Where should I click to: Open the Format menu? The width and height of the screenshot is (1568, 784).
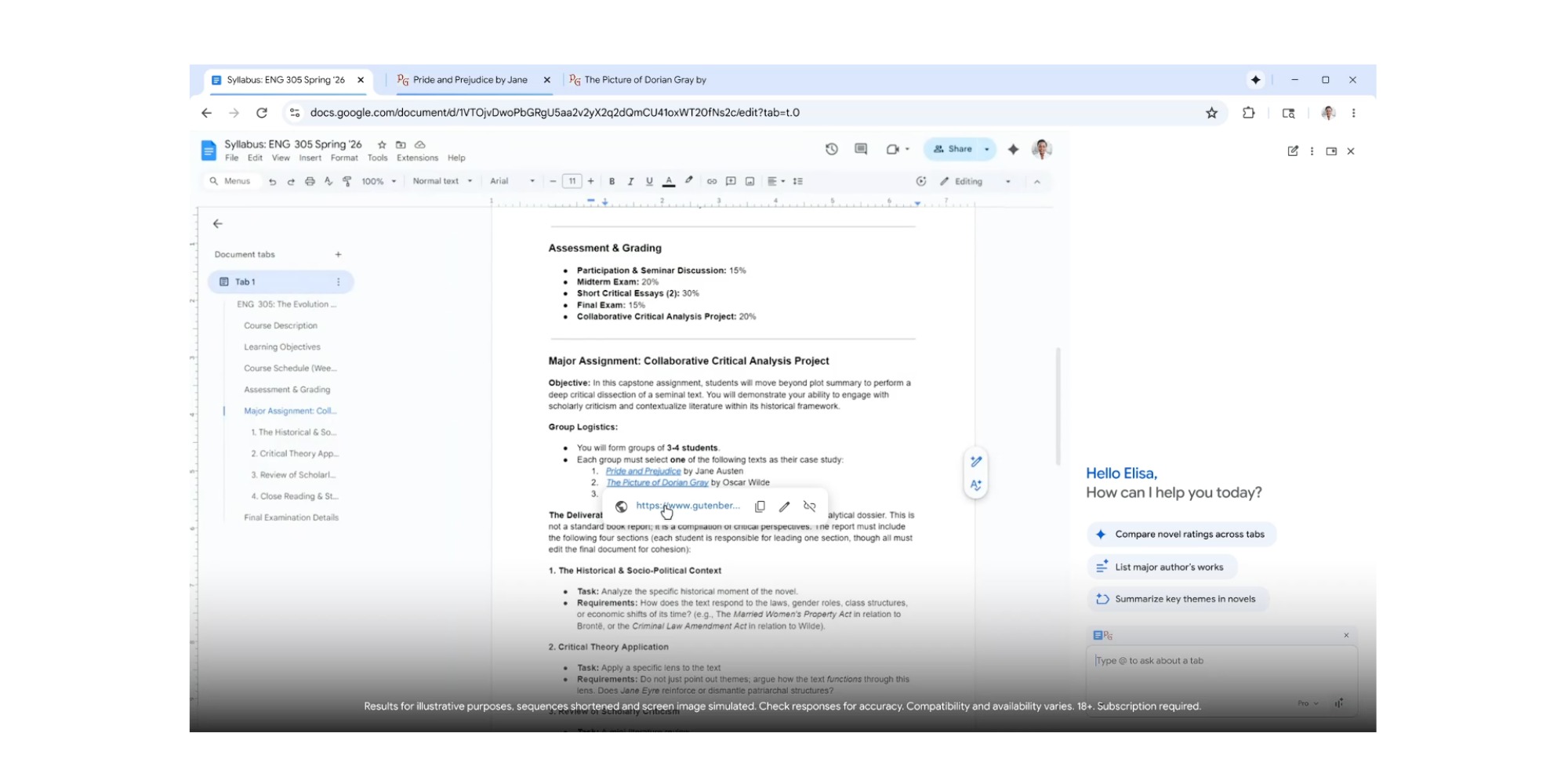[x=344, y=158]
